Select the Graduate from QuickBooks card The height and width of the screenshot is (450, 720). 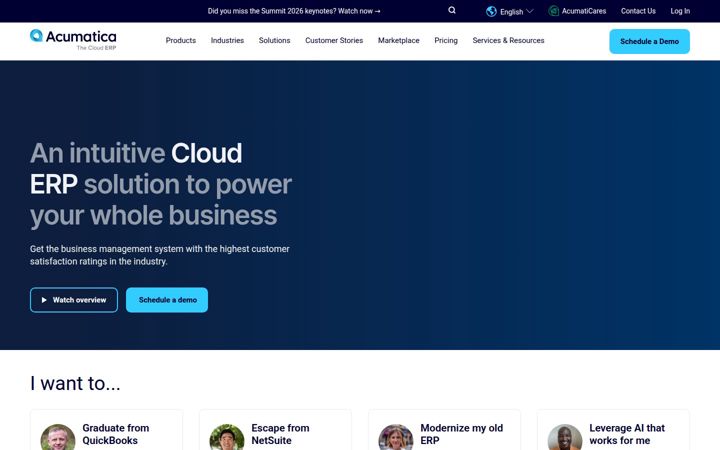(x=107, y=430)
